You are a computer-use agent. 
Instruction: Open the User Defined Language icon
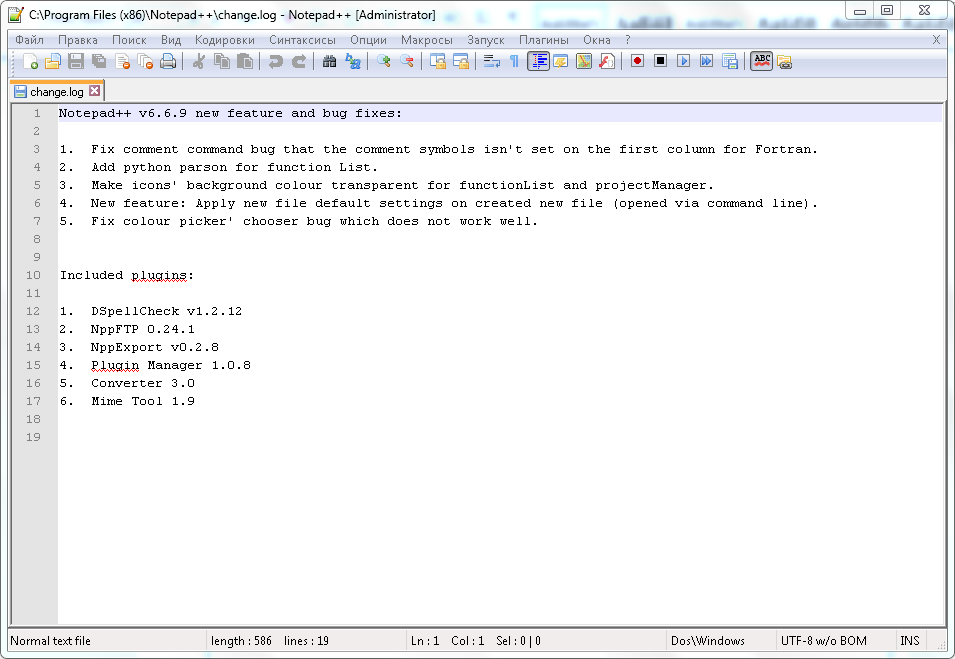pyautogui.click(x=560, y=62)
